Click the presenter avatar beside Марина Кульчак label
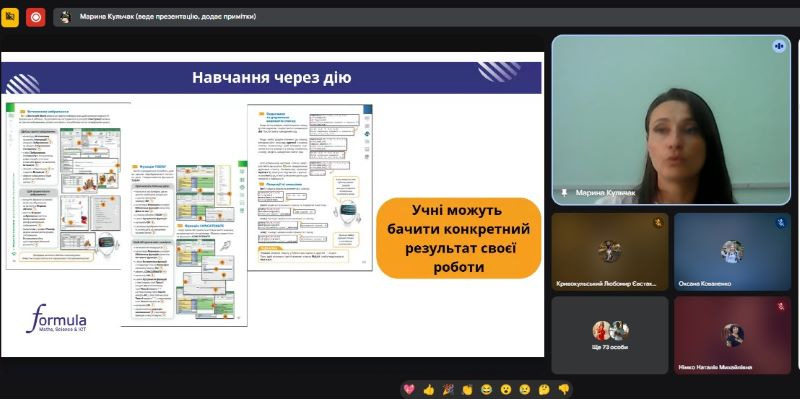This screenshot has width=800, height=399. (65, 17)
